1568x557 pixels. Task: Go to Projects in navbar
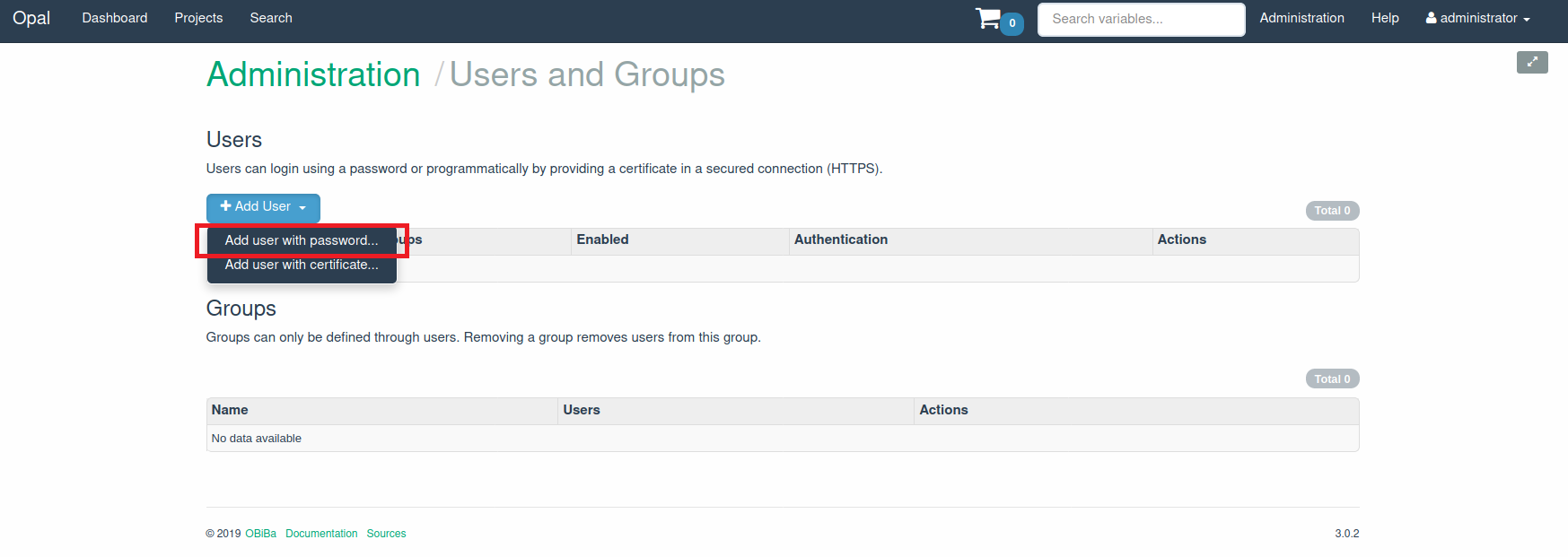[x=198, y=18]
